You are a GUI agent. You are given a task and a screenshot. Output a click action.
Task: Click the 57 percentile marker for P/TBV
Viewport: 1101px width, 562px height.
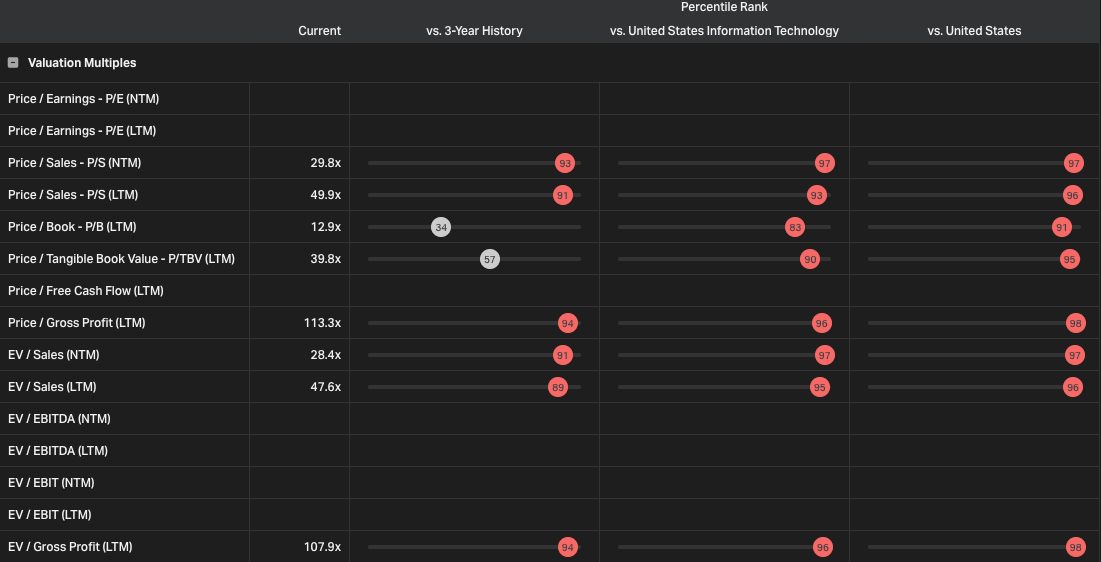(490, 259)
